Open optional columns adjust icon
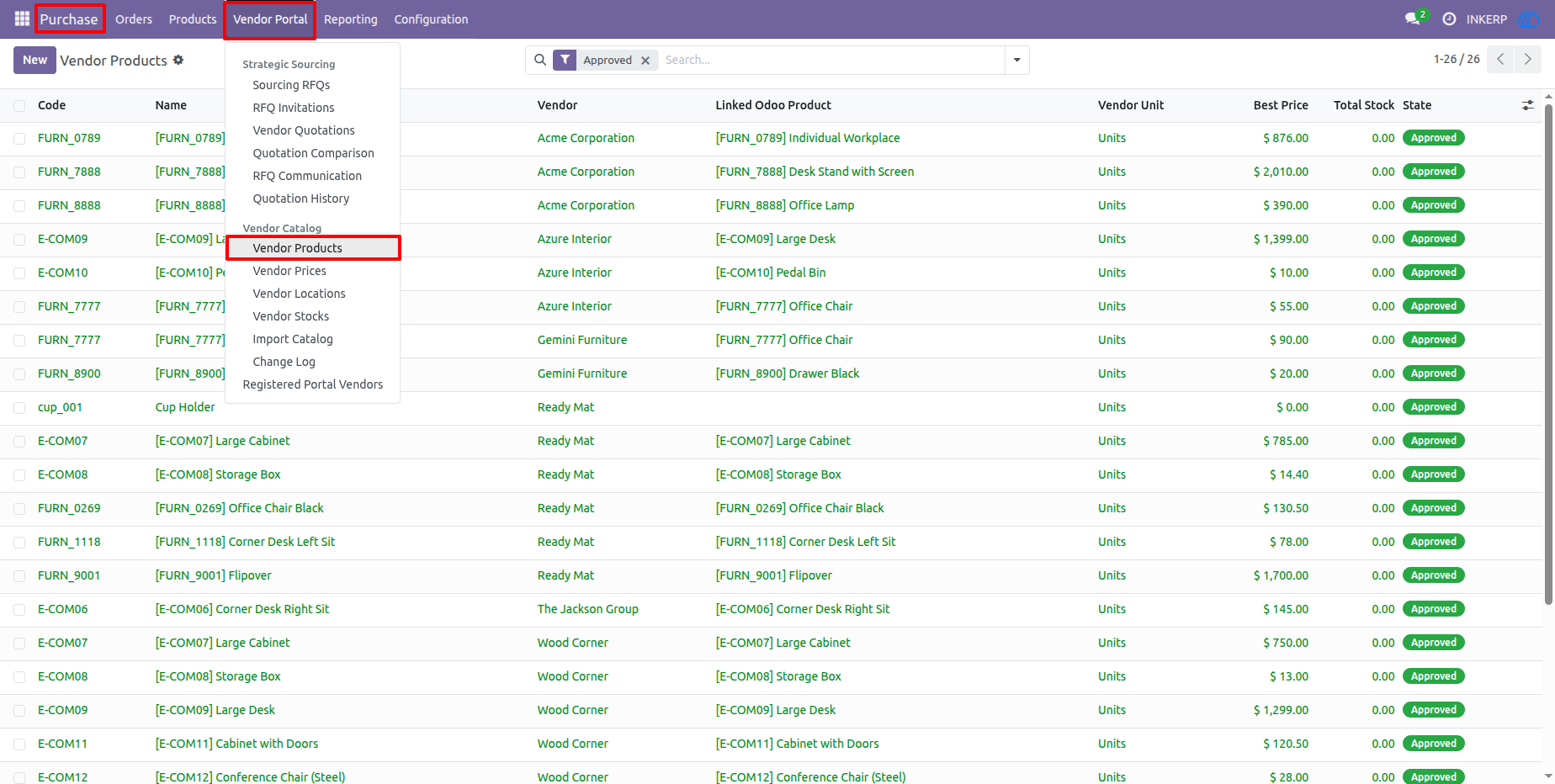 pos(1528,105)
